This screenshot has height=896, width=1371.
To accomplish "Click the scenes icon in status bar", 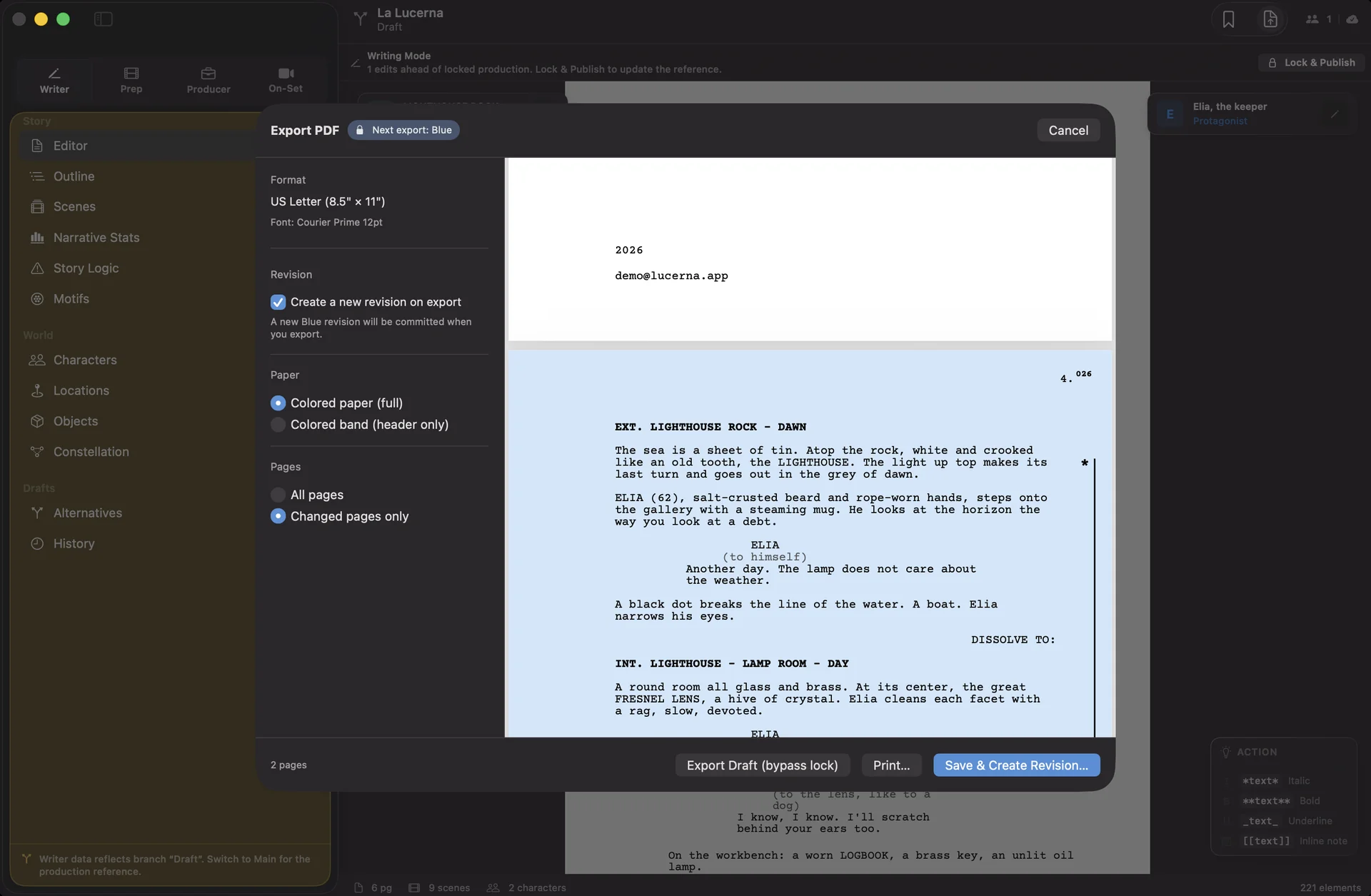I will tap(414, 887).
